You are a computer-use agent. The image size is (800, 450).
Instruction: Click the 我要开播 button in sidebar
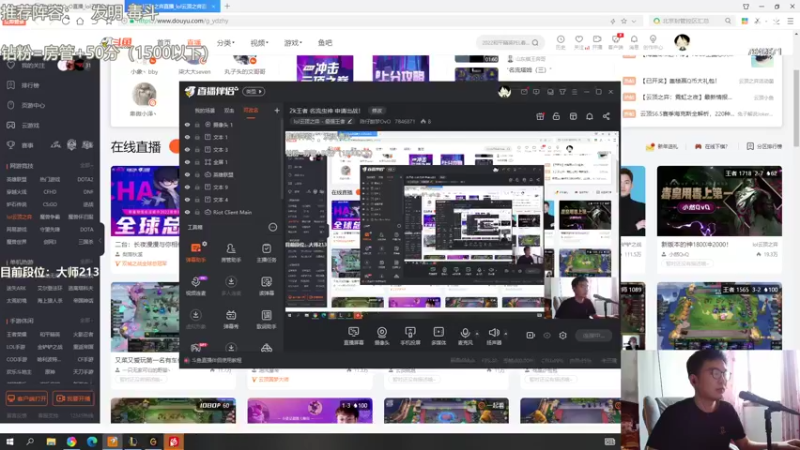73,398
